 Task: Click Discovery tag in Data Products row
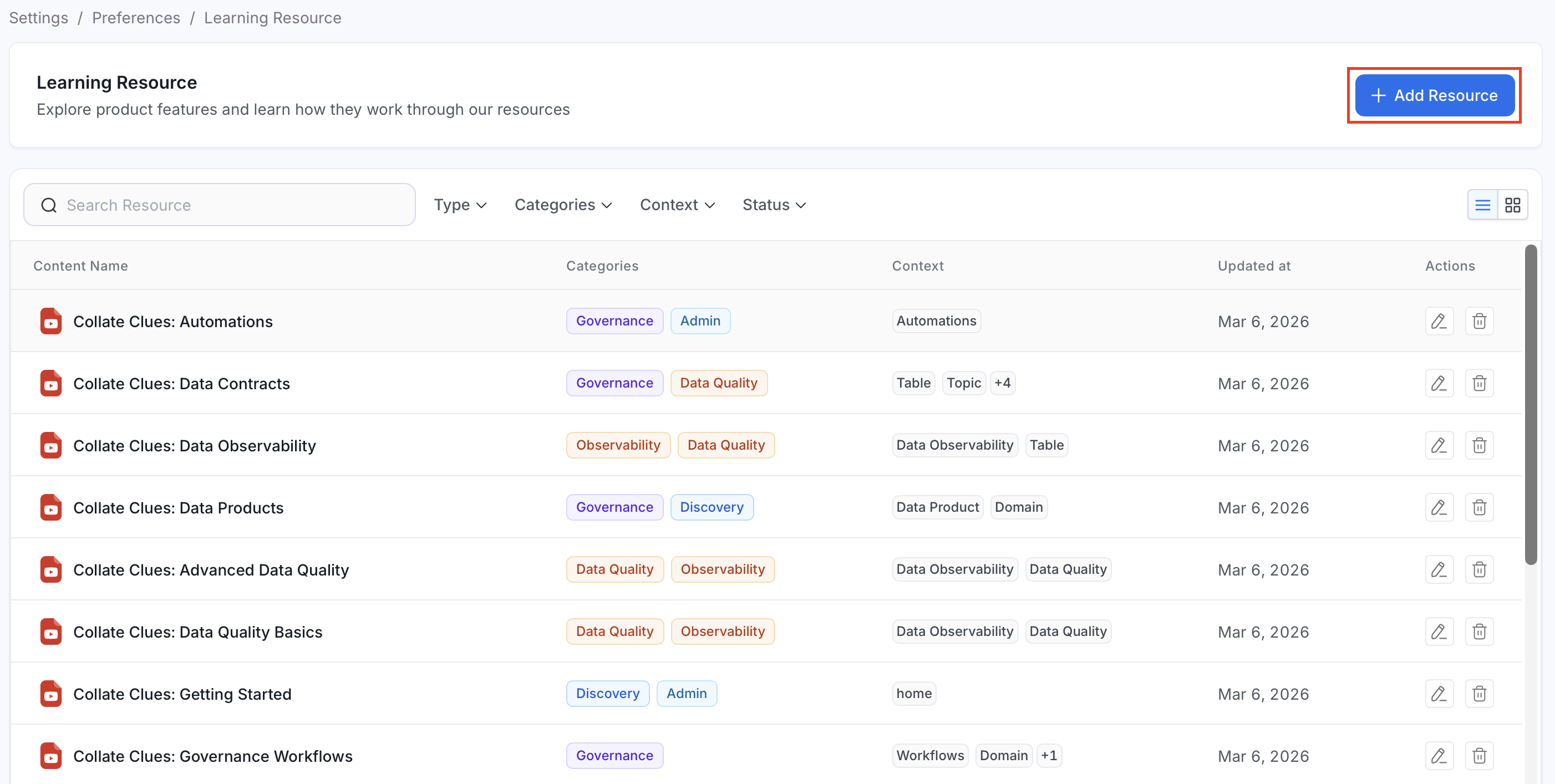tap(712, 507)
